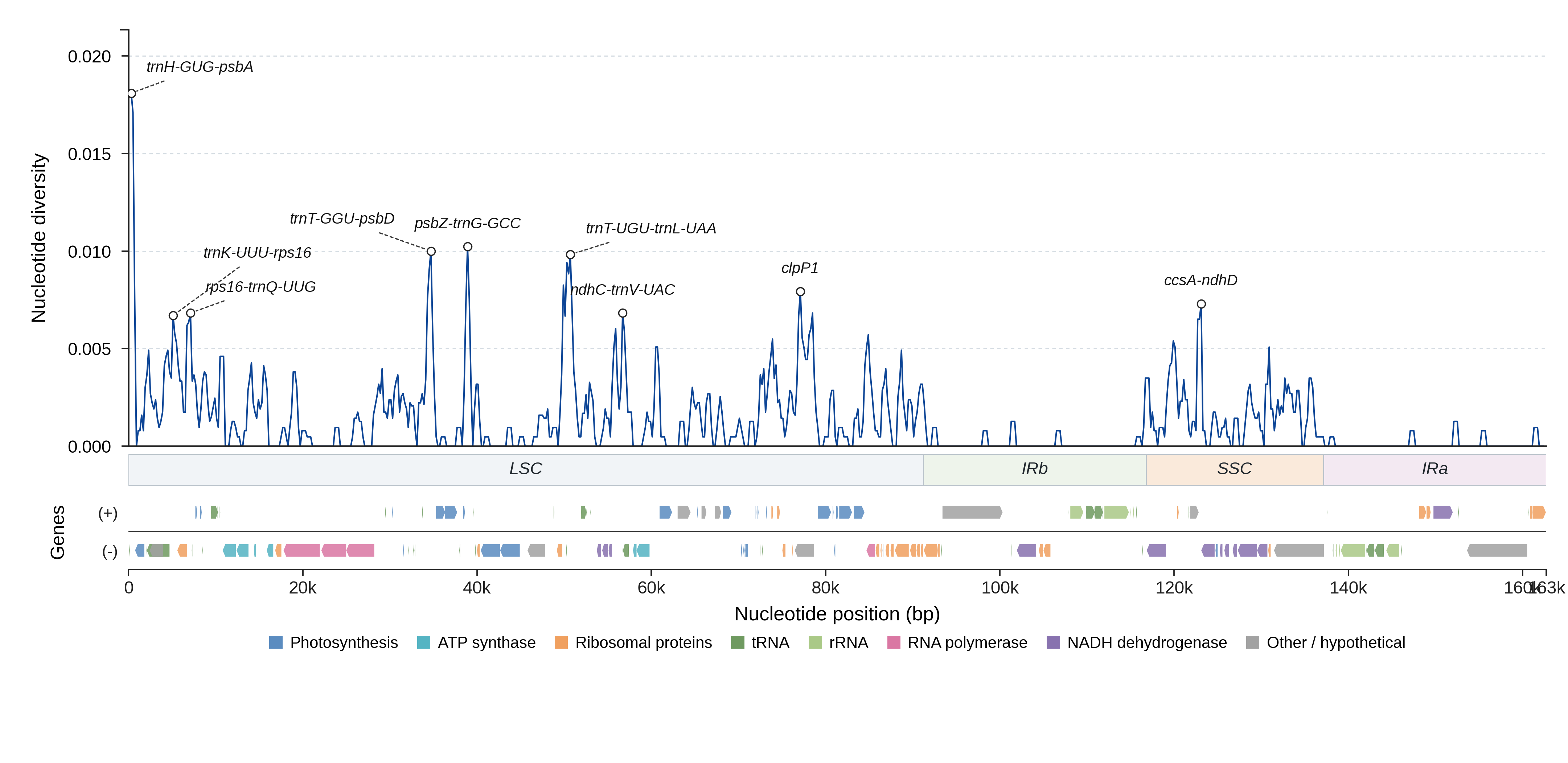
Task: Click the ndhC-trnV-UAC peak marker
Action: click(623, 313)
